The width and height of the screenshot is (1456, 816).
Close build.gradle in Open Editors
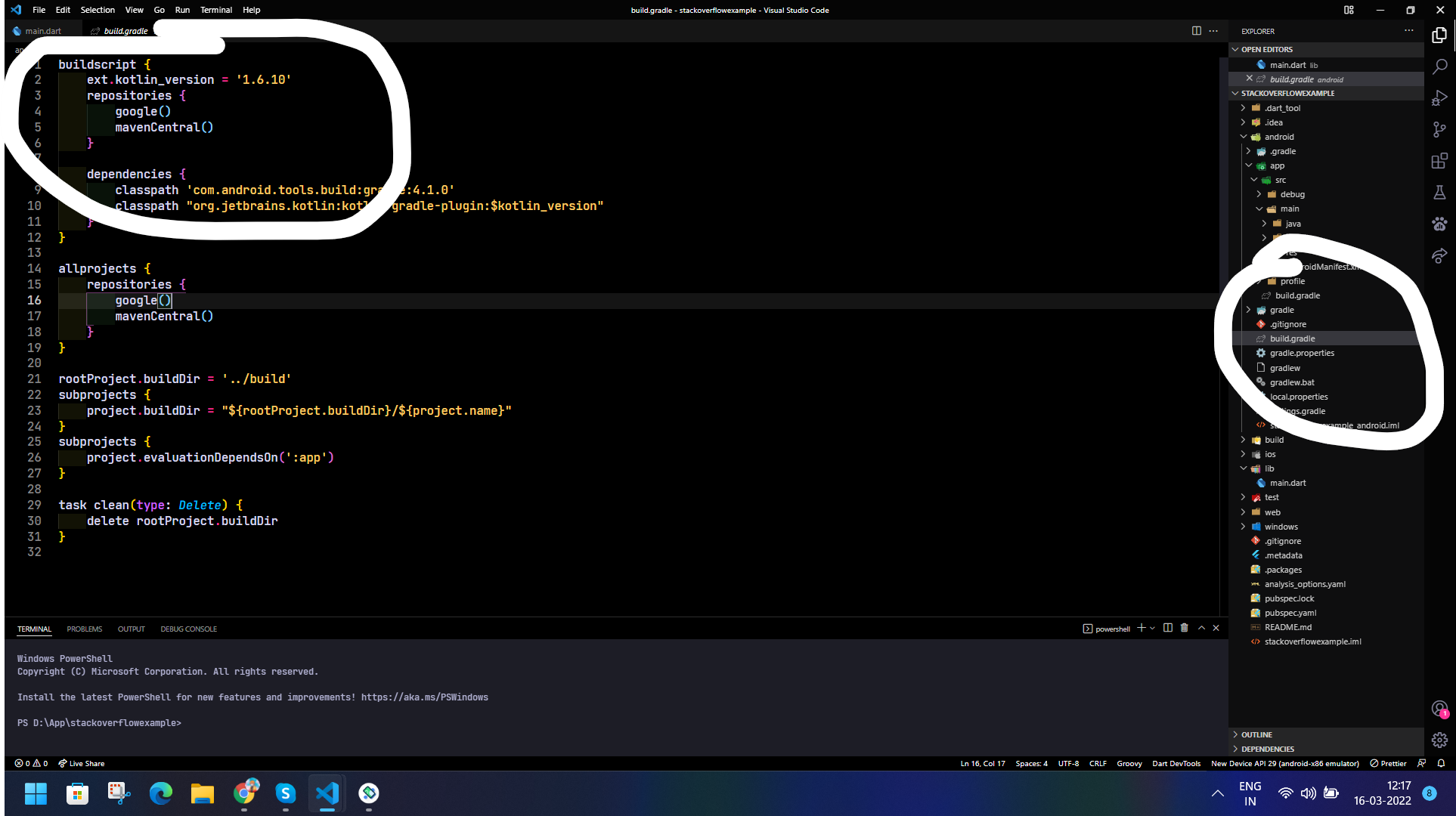[x=1250, y=79]
